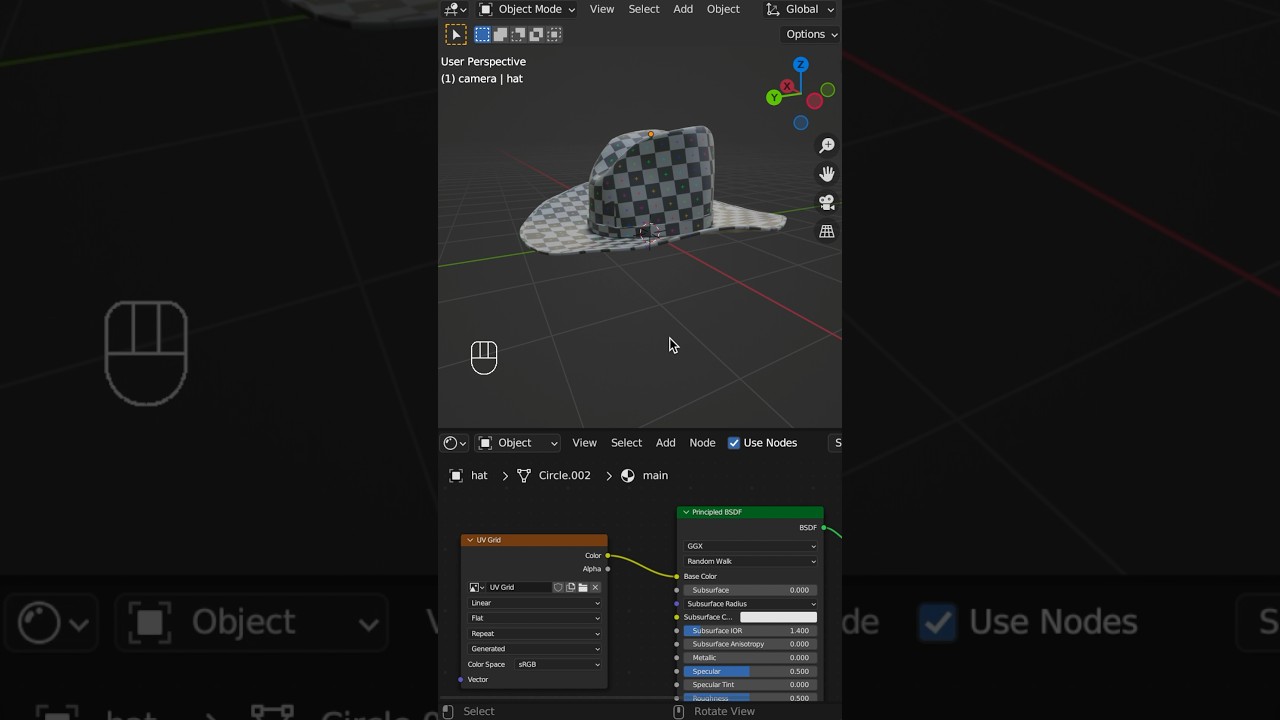Screen dimensions: 1280x720
Task: Choose the Intersect selection mode
Action: pos(554,34)
